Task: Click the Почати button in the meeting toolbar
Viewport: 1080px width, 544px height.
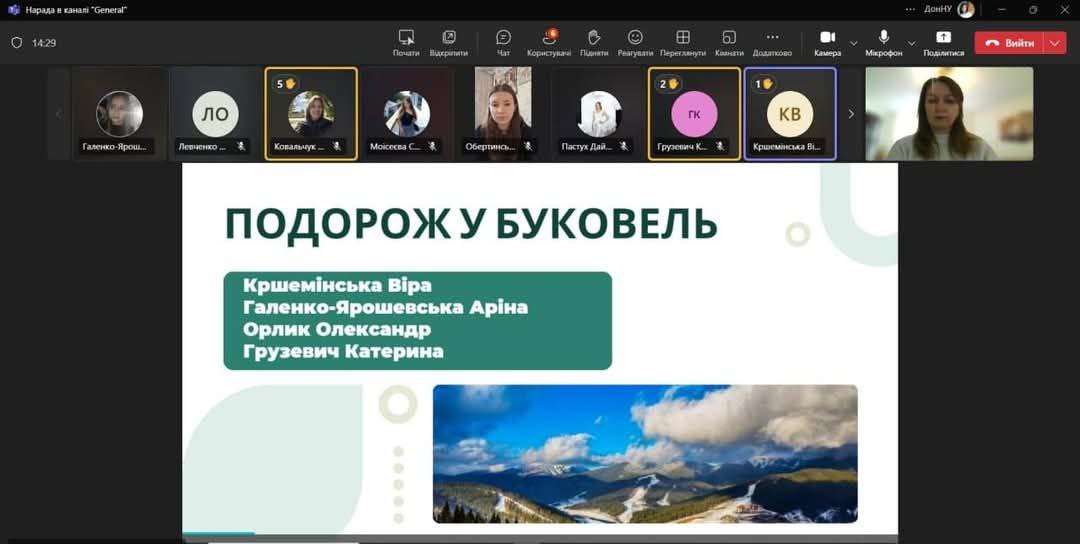Action: (406, 43)
